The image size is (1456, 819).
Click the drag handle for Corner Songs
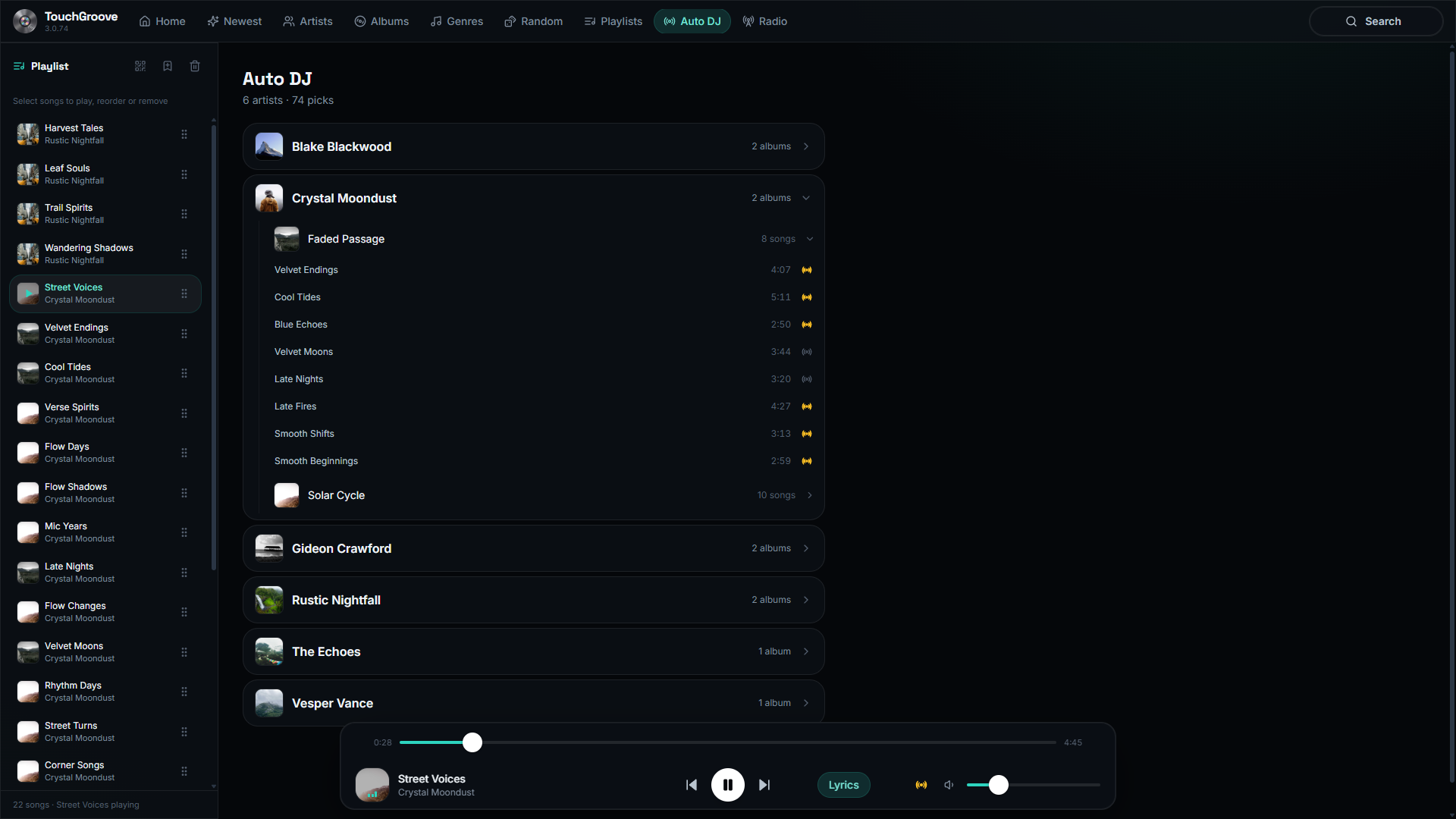pyautogui.click(x=184, y=771)
